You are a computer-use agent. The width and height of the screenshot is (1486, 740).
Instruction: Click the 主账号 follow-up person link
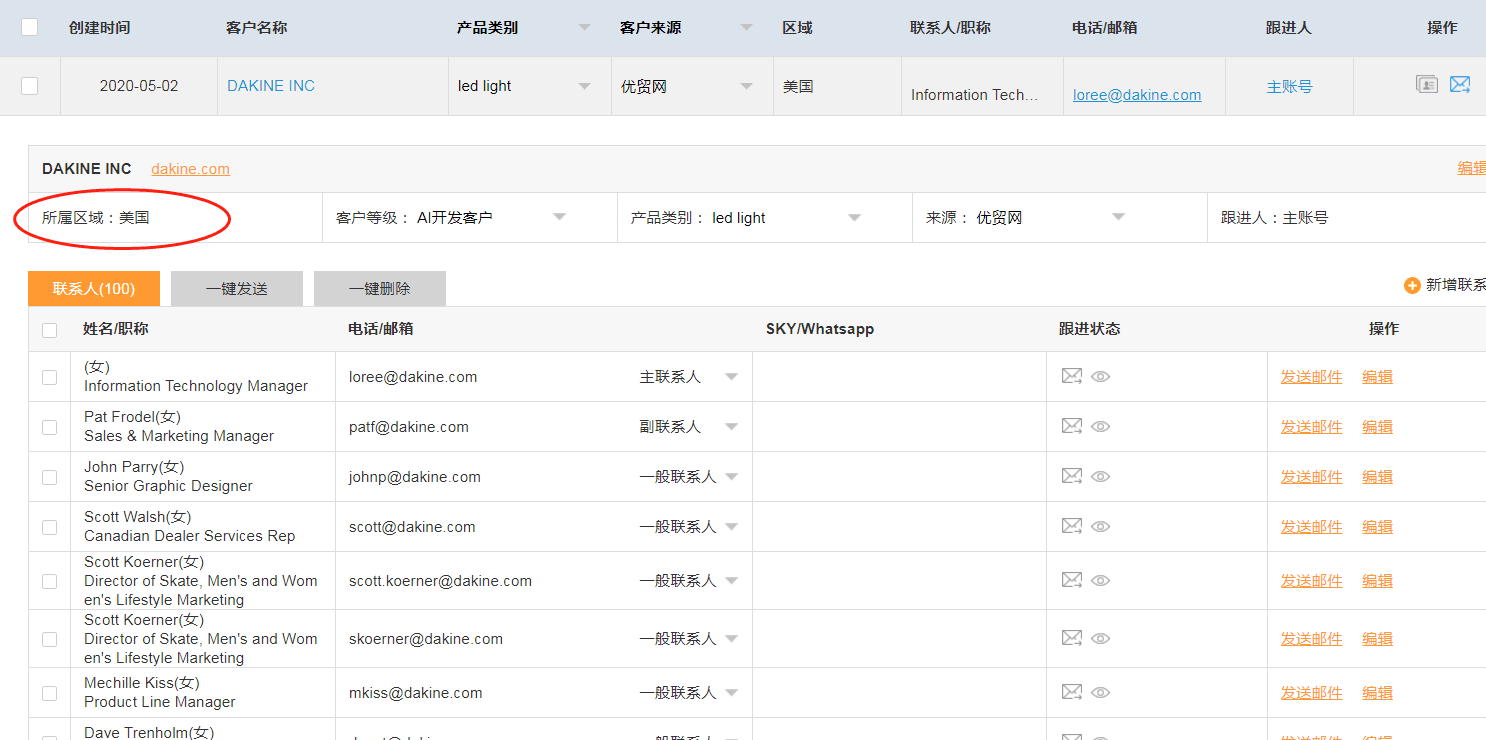1290,86
